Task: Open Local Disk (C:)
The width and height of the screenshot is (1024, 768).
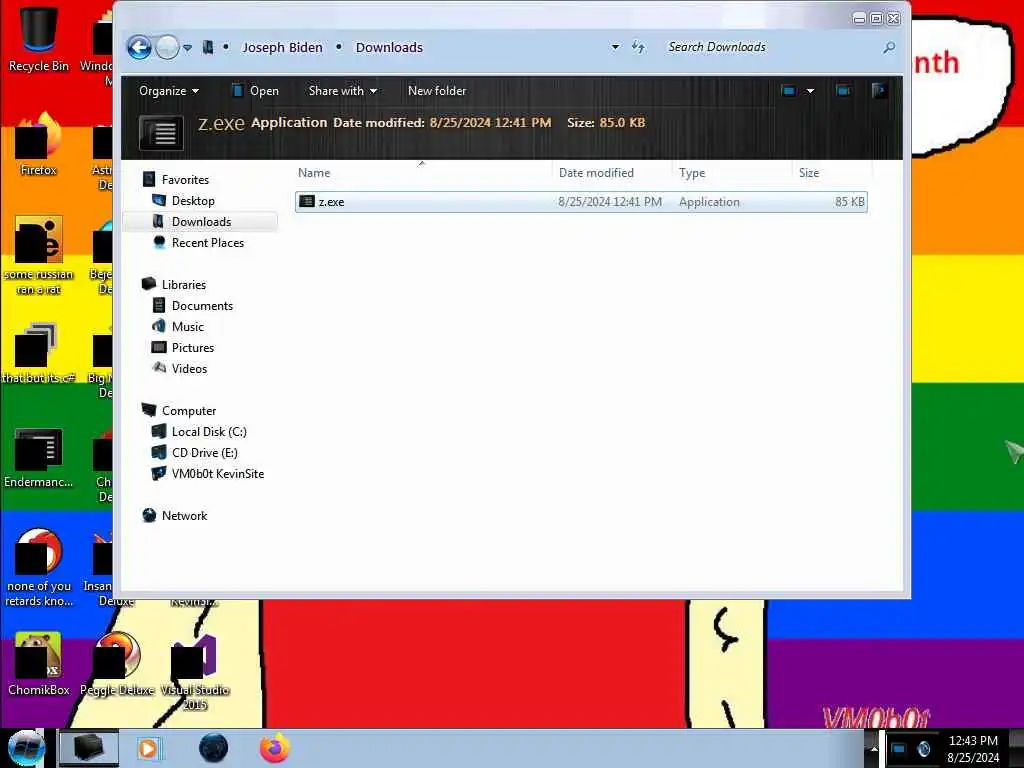Action: click(x=209, y=432)
